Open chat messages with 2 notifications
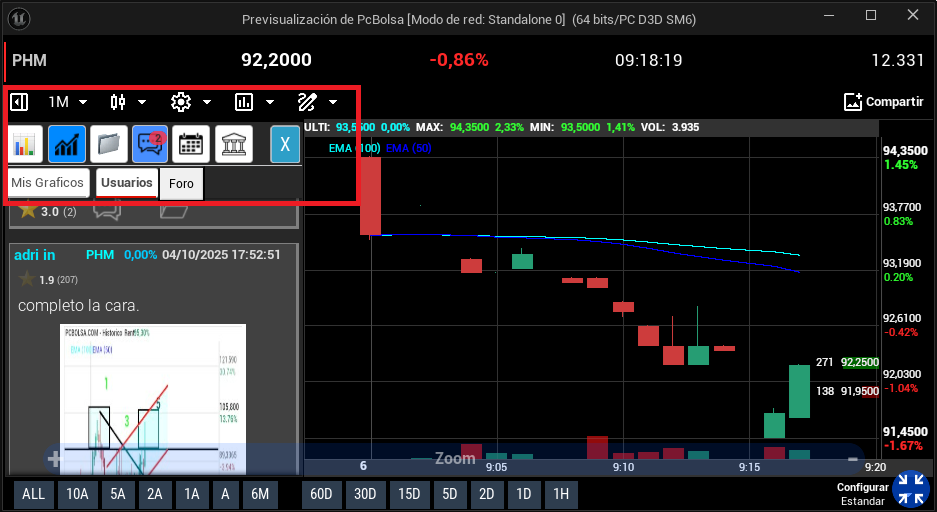The width and height of the screenshot is (937, 512). (149, 145)
